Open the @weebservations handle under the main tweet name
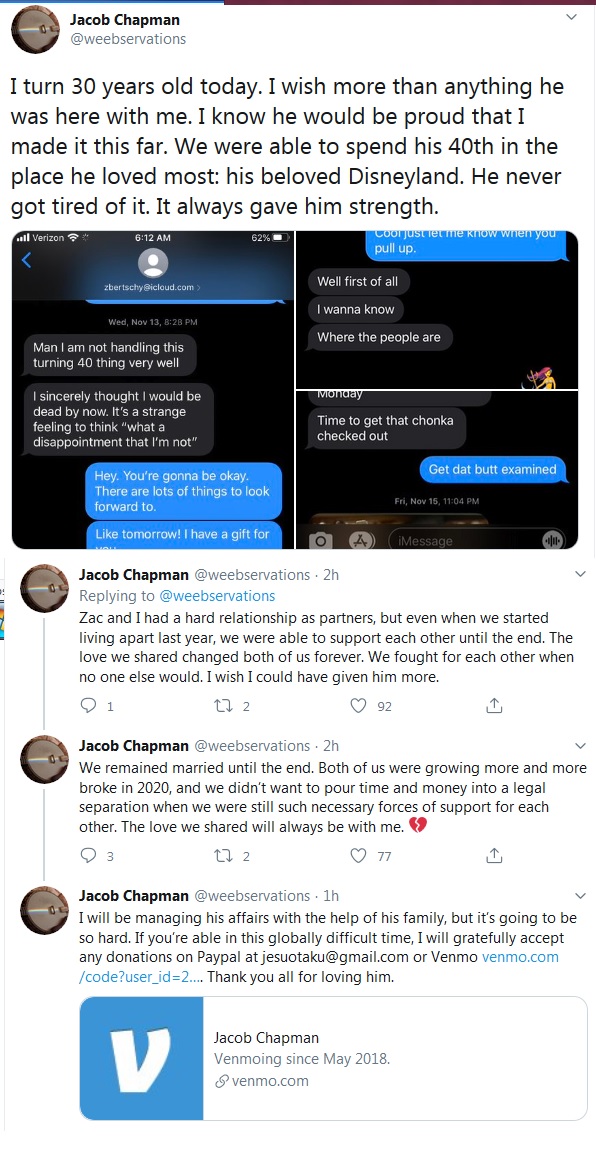 [x=128, y=38]
